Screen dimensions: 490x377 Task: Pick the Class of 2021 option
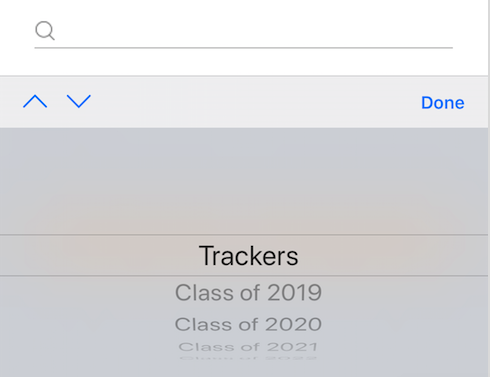pyautogui.click(x=248, y=347)
